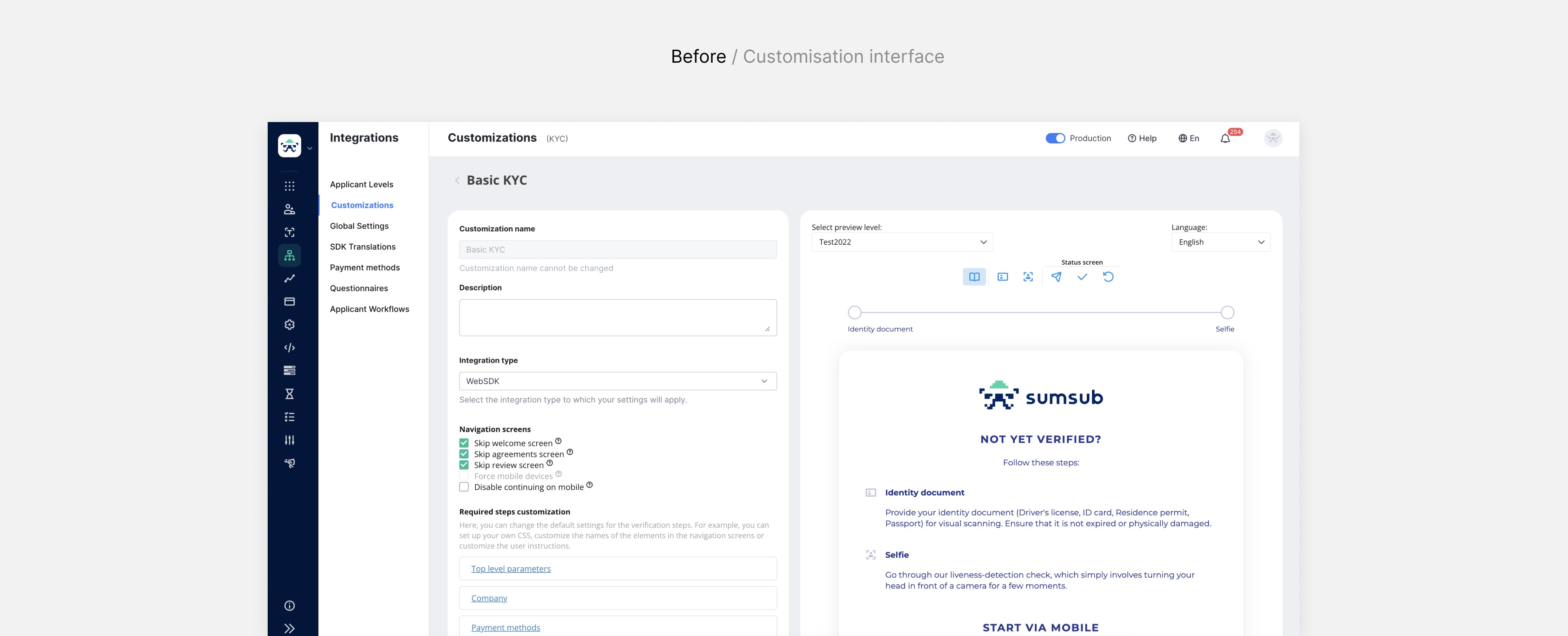Open the gear settings sidebar icon
The width and height of the screenshot is (1568, 636).
coord(290,325)
